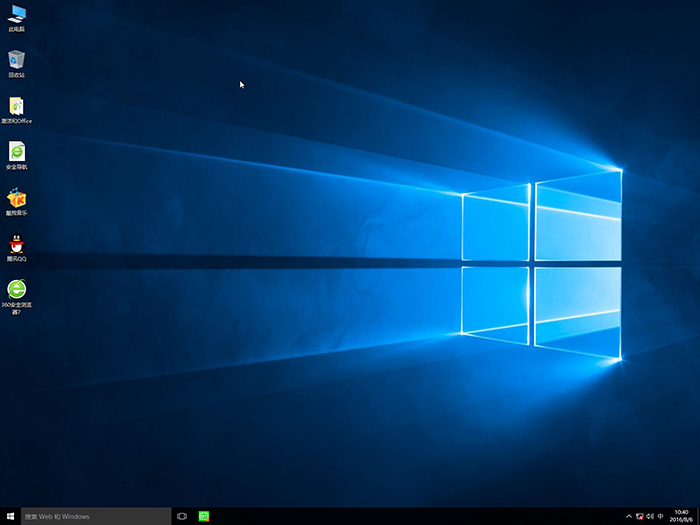Click the 360安全浏览器7 desktop icon
This screenshot has width=700, height=525.
pos(17,289)
